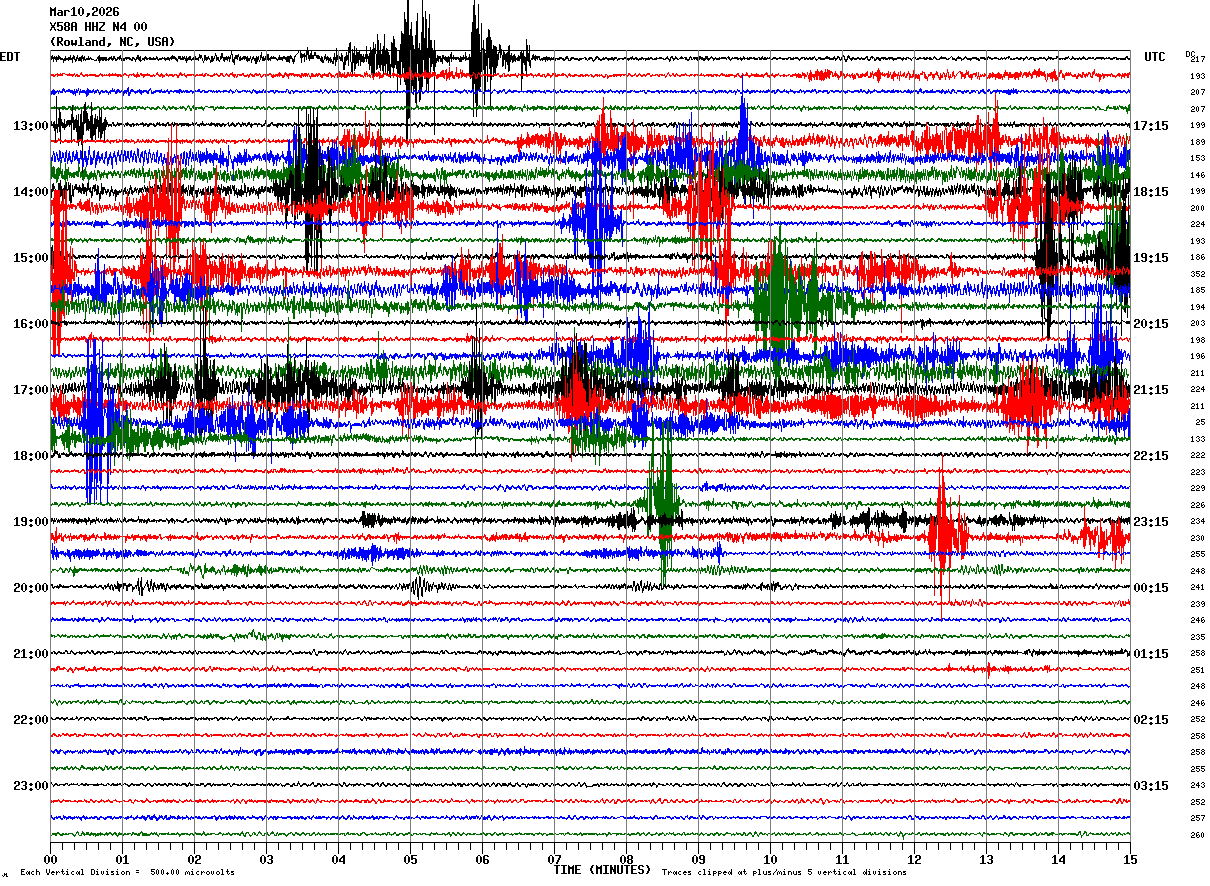Click the 23:00 EDT time label
The image size is (1210, 886).
[x=30, y=786]
